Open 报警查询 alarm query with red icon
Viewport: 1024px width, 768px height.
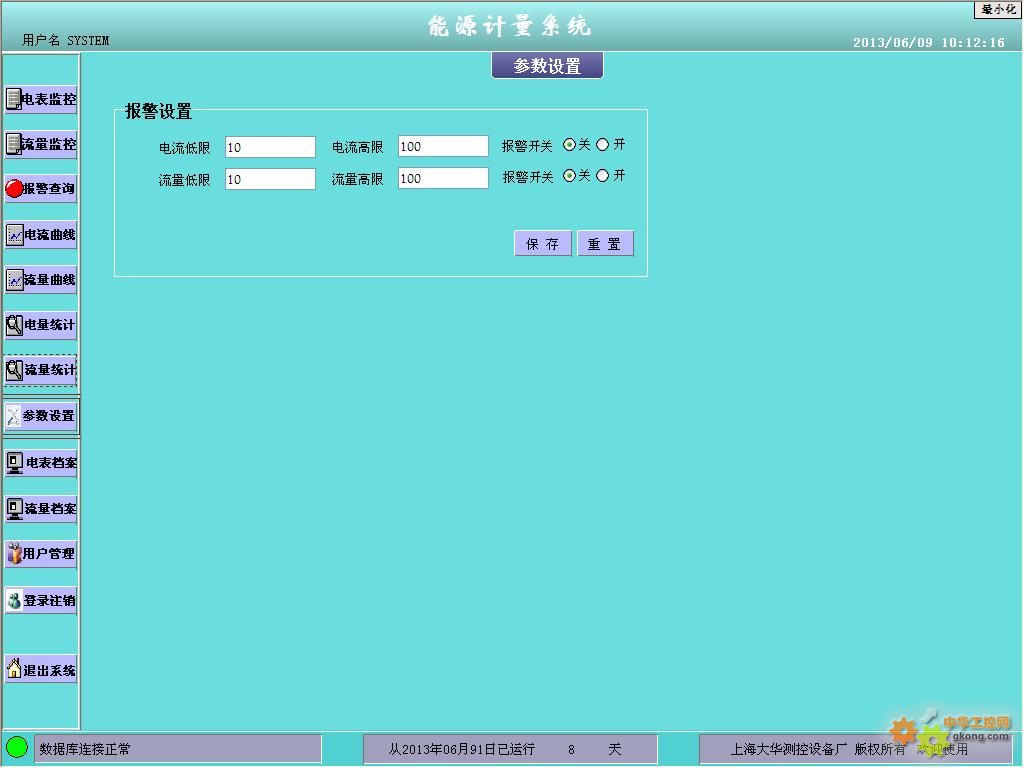(x=41, y=188)
